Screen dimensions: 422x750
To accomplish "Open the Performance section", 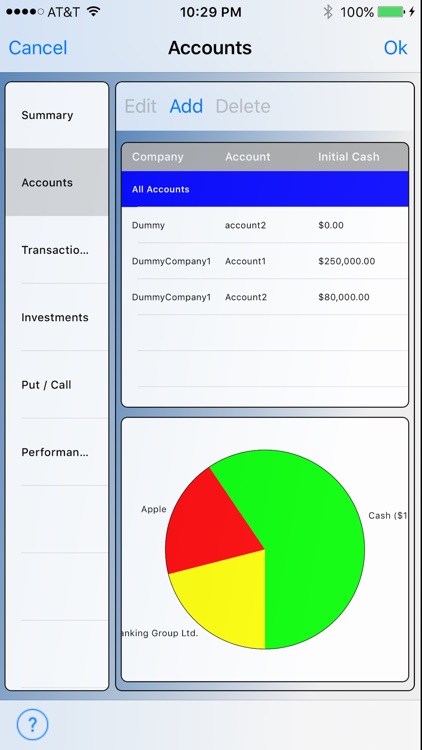I will coord(57,452).
